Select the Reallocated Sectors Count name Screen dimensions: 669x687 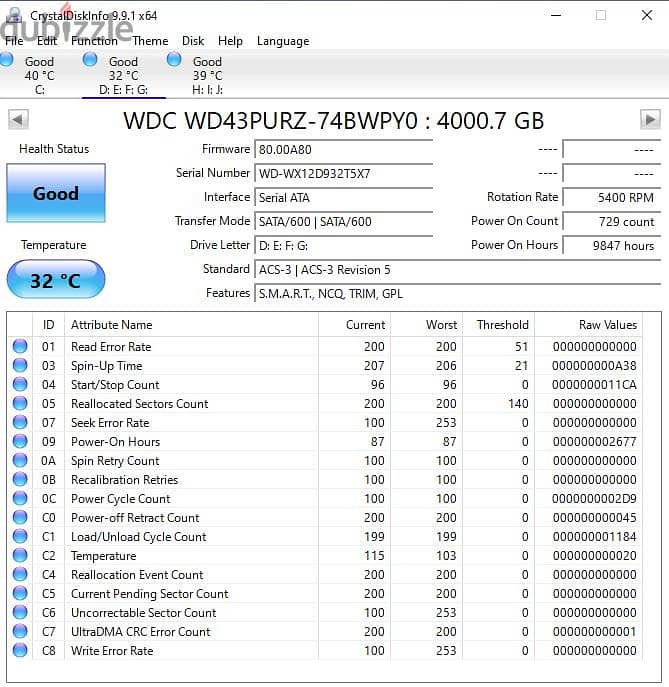pyautogui.click(x=139, y=404)
